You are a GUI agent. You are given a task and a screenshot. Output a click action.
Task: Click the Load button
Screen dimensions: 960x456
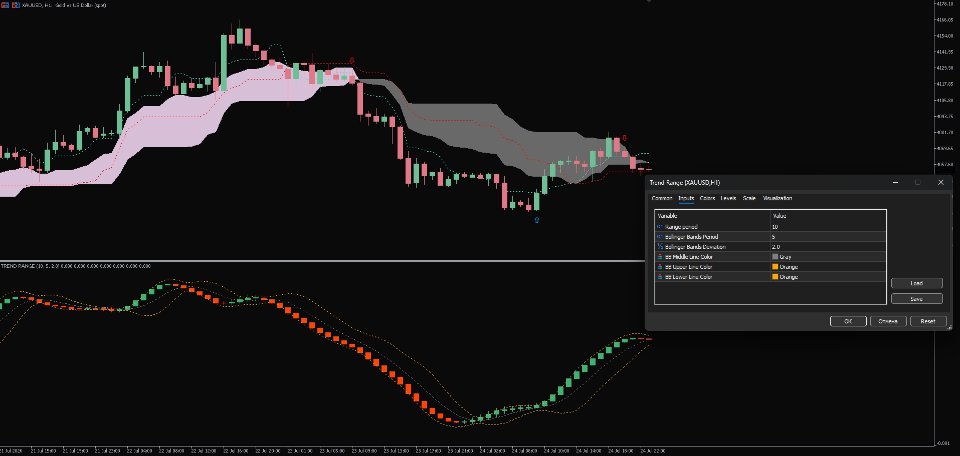coord(917,283)
